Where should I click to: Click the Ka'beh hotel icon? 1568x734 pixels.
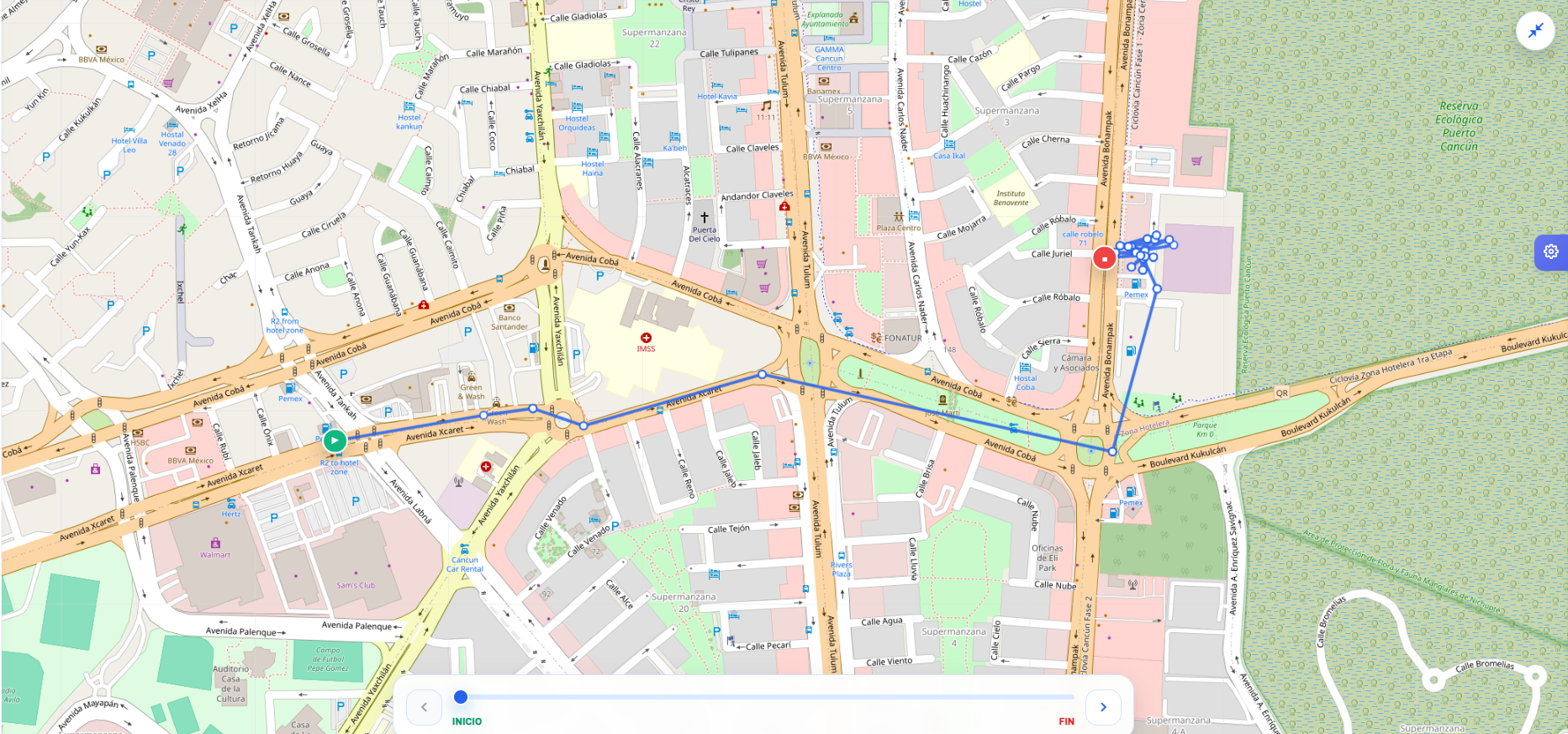674,137
